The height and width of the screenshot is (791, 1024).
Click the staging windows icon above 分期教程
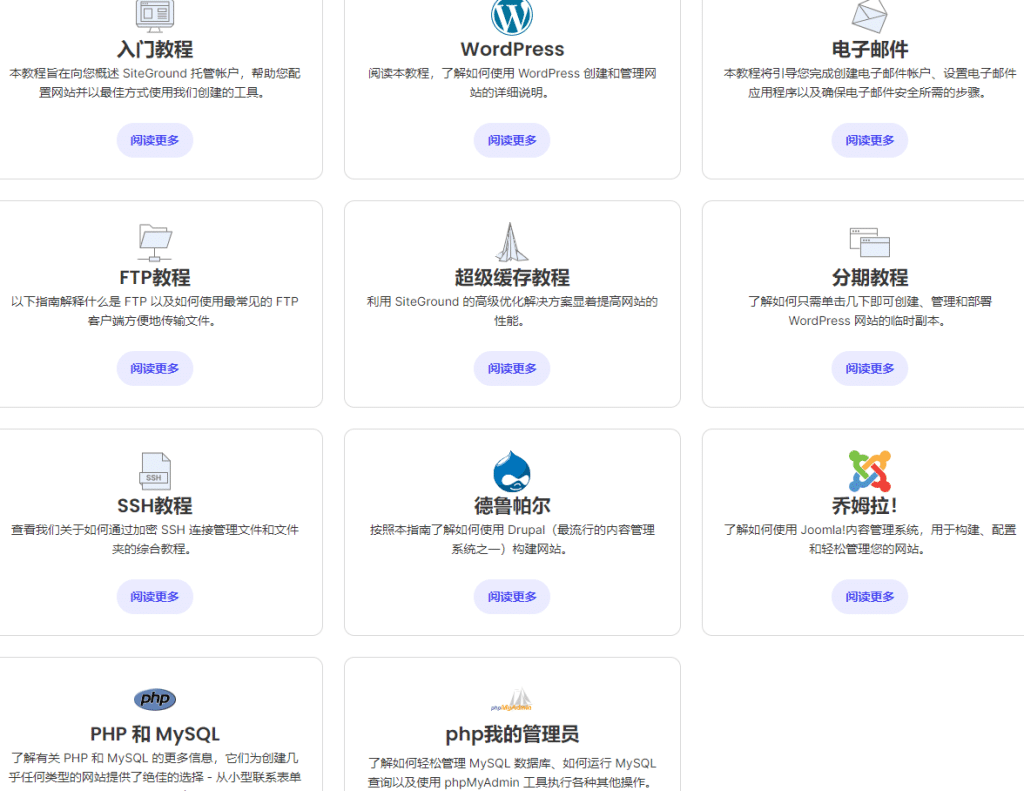click(869, 242)
